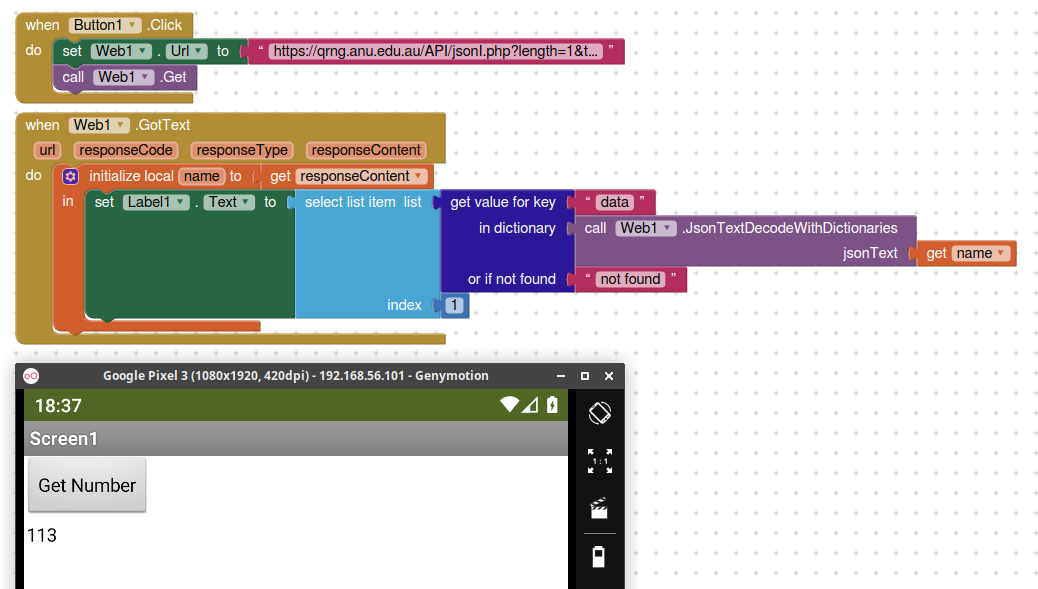
Task: Open the Url property dropdown
Action: [200, 51]
